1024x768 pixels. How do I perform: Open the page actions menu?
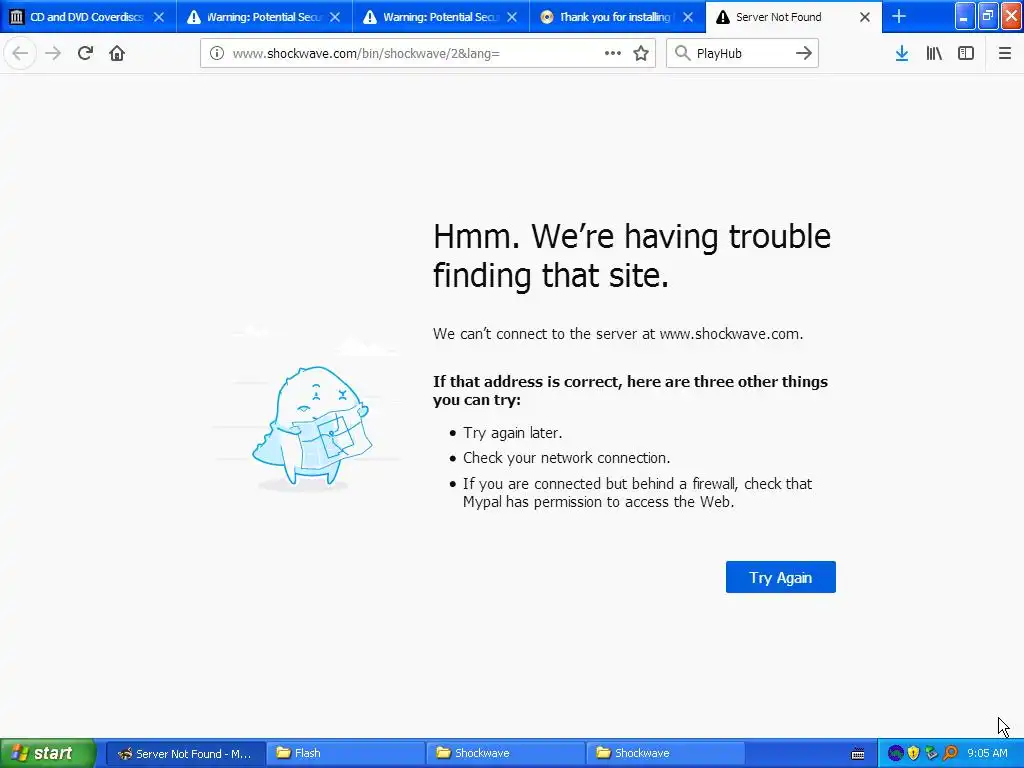click(x=613, y=54)
